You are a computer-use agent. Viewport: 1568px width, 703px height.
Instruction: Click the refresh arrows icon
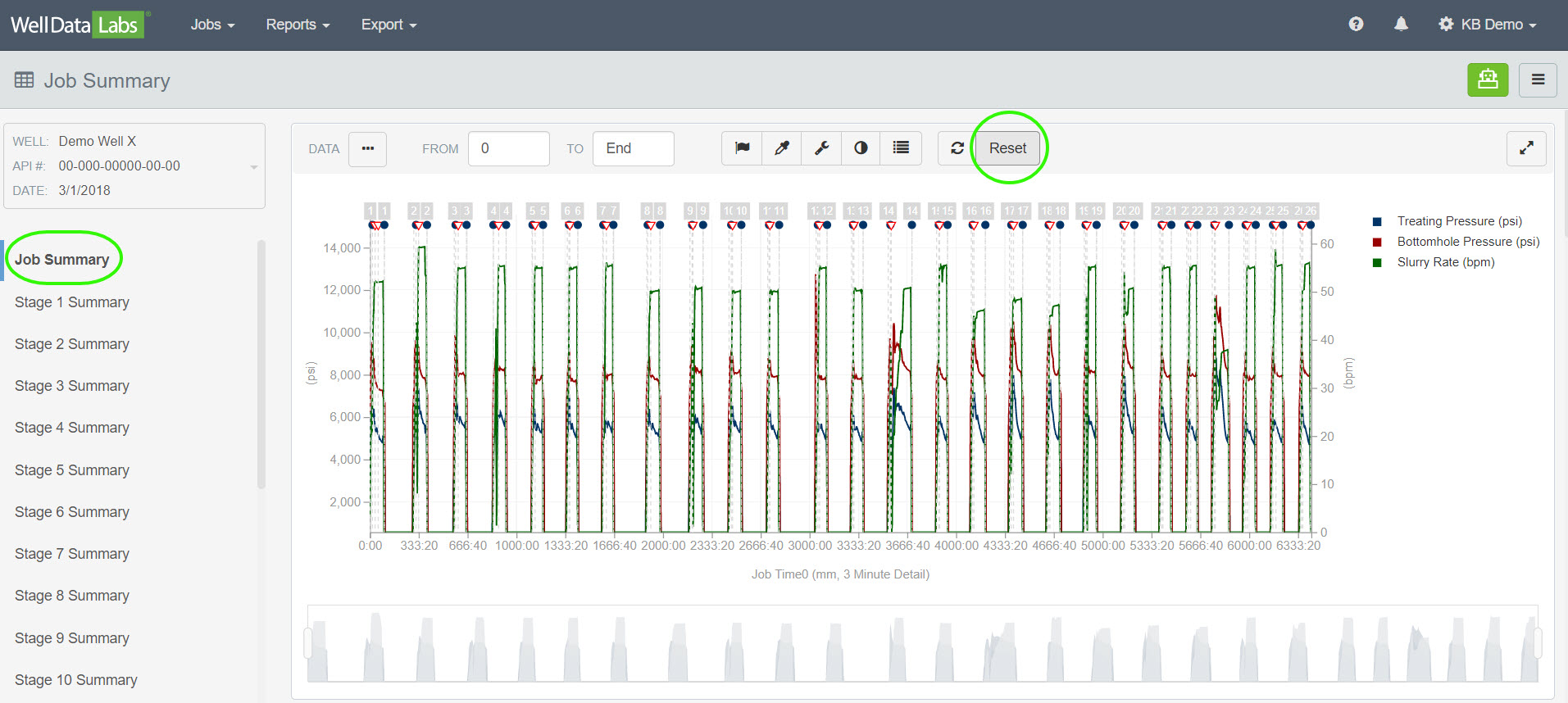click(x=957, y=148)
